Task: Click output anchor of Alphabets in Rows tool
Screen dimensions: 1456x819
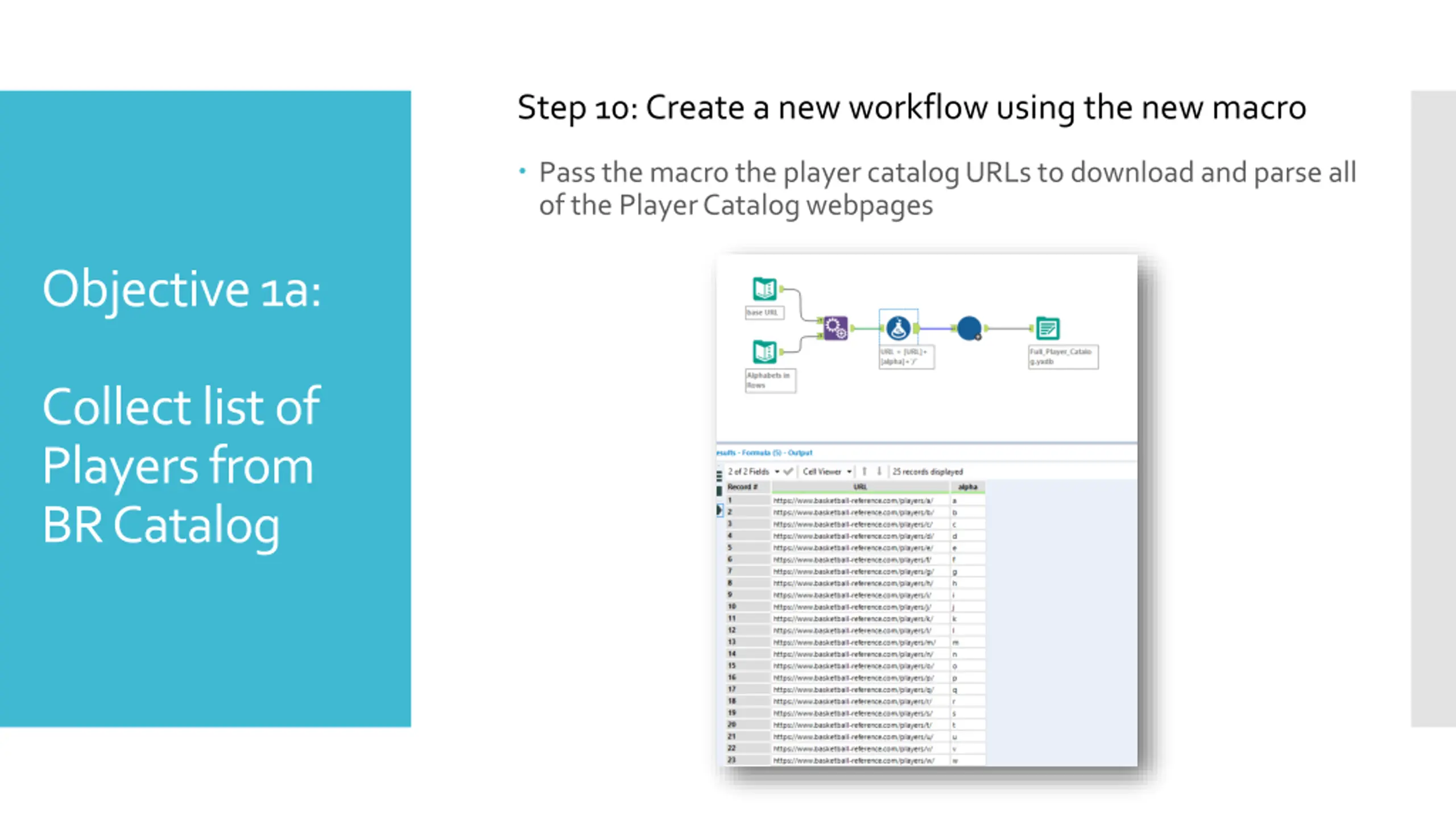Action: [x=781, y=352]
